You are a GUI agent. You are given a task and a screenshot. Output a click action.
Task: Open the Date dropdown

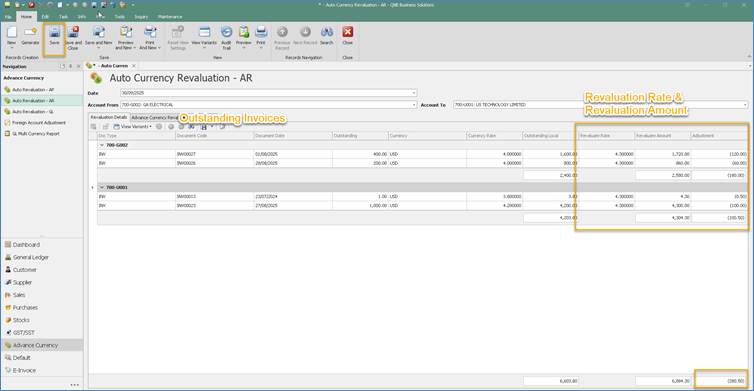(414, 93)
